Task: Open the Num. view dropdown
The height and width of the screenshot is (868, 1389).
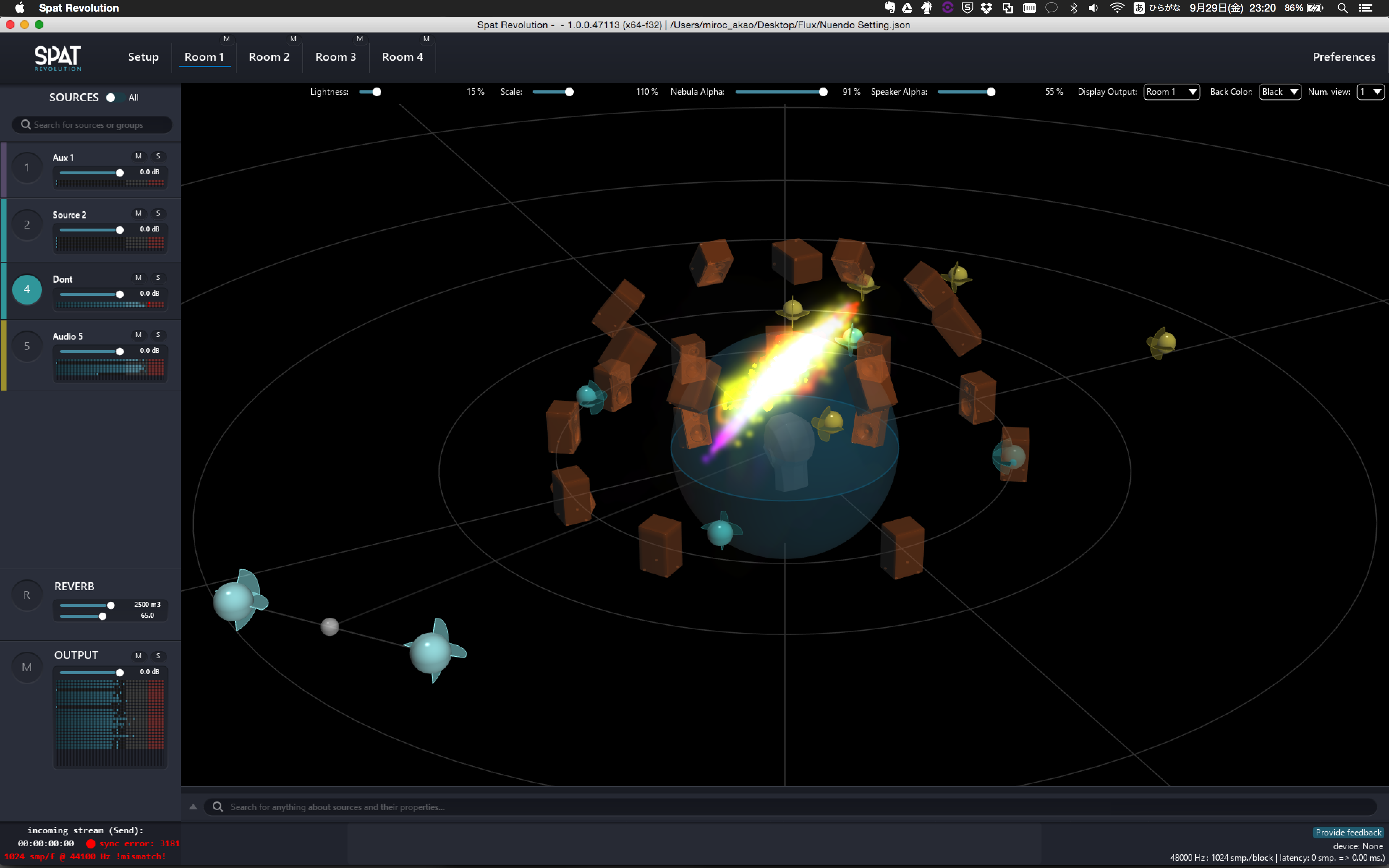Action: 1370,92
